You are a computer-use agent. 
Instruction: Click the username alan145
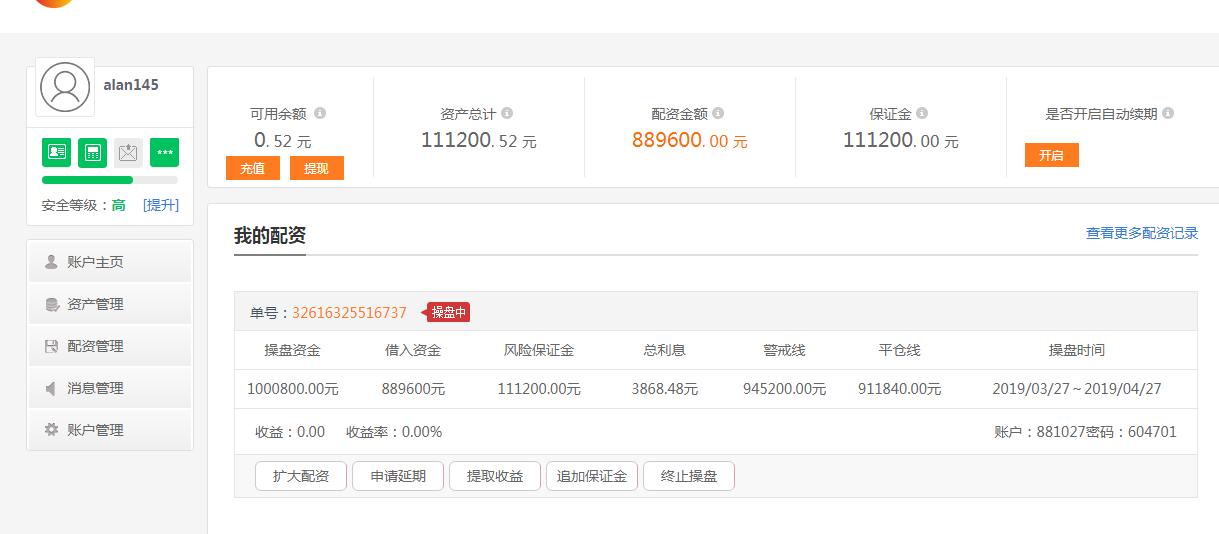click(x=131, y=85)
